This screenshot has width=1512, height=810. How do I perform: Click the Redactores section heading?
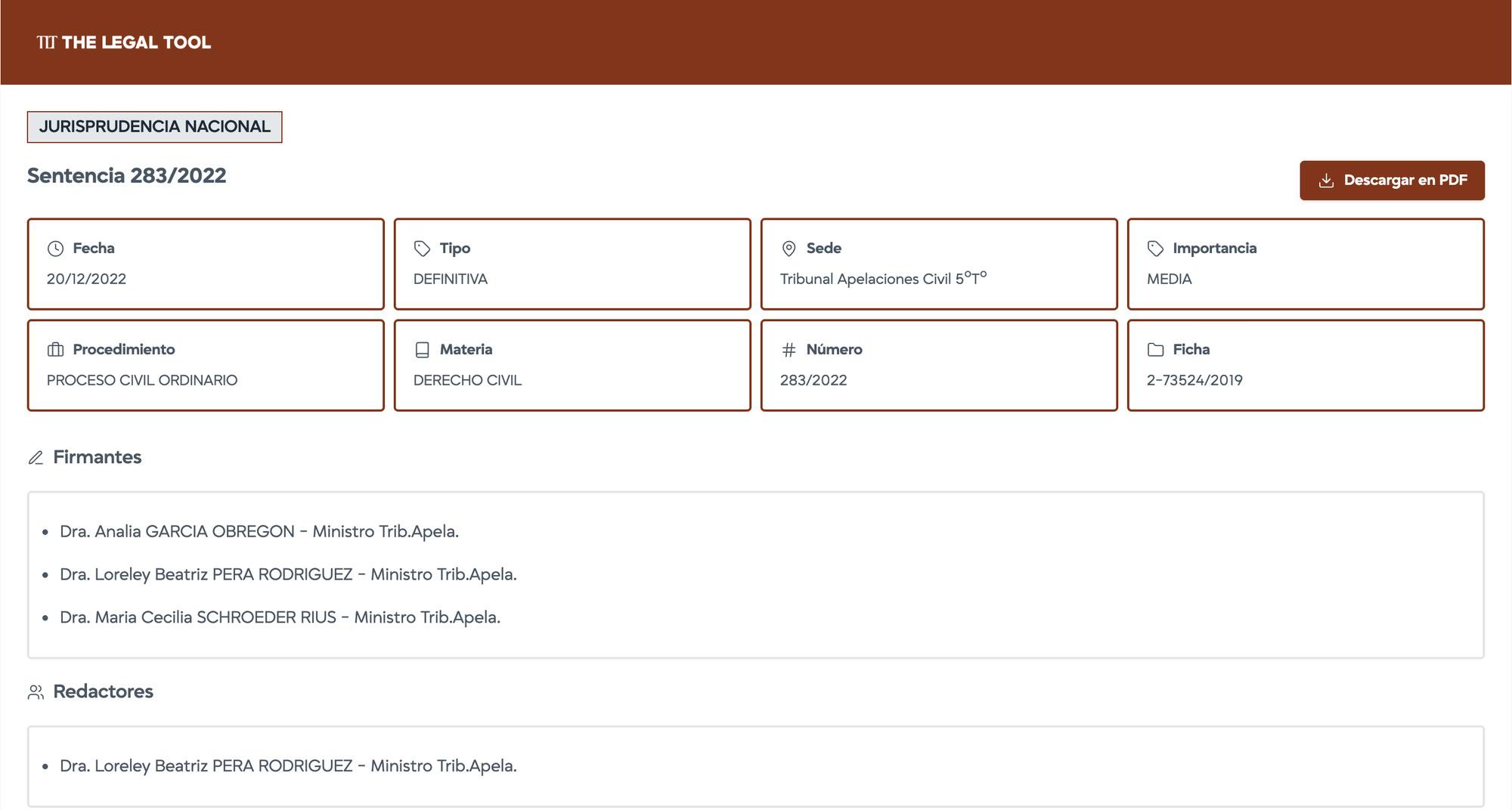[x=103, y=692]
